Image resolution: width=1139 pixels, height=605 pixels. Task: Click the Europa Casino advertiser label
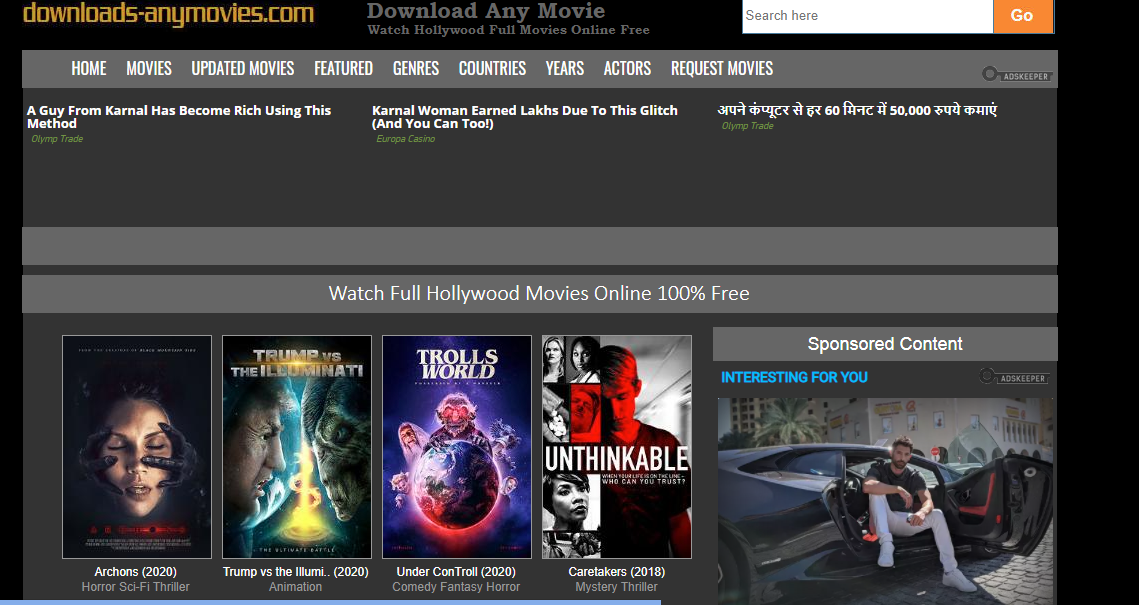[x=405, y=139]
